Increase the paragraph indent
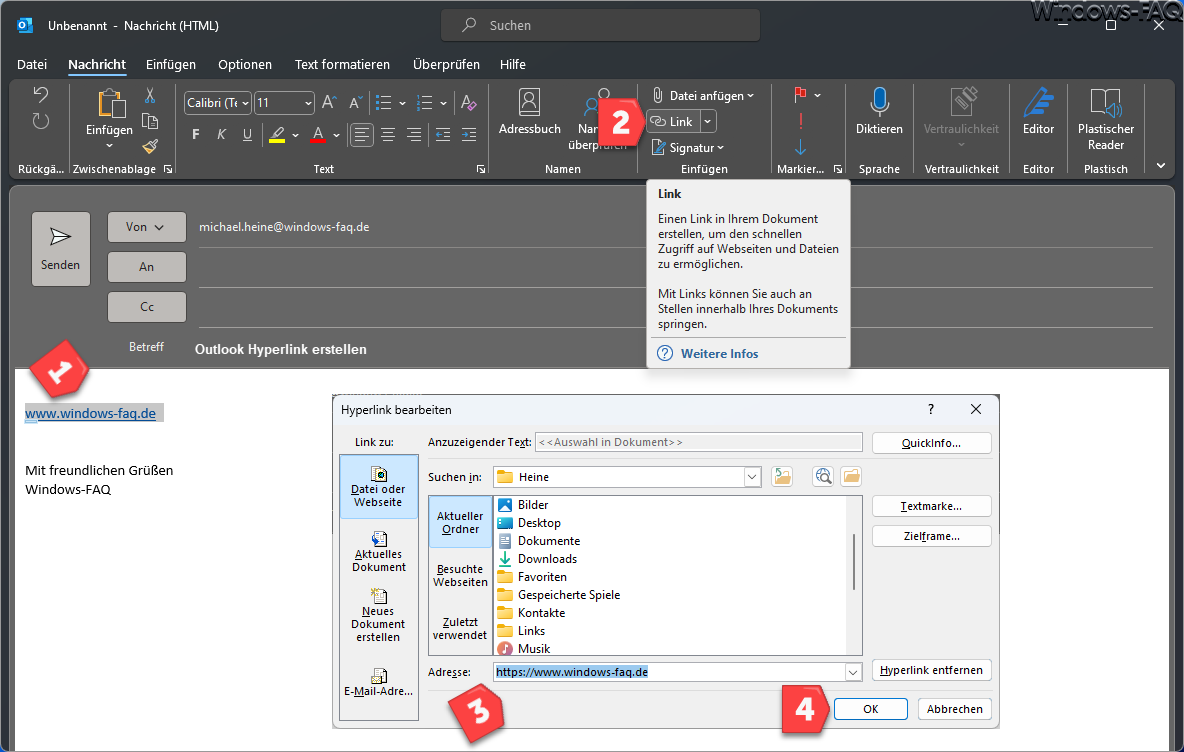 469,135
